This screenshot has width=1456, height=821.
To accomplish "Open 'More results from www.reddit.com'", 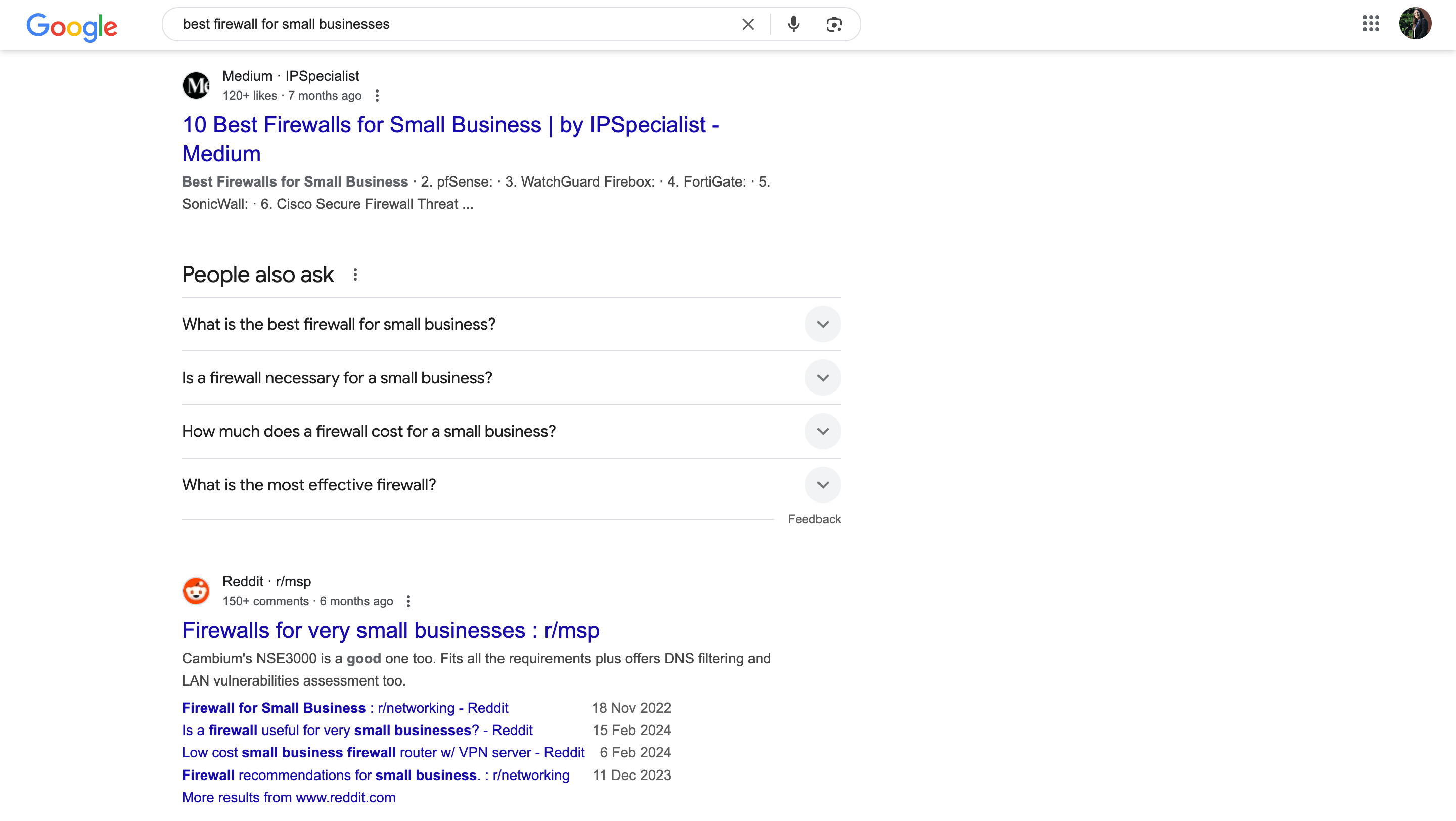I will pos(288,797).
